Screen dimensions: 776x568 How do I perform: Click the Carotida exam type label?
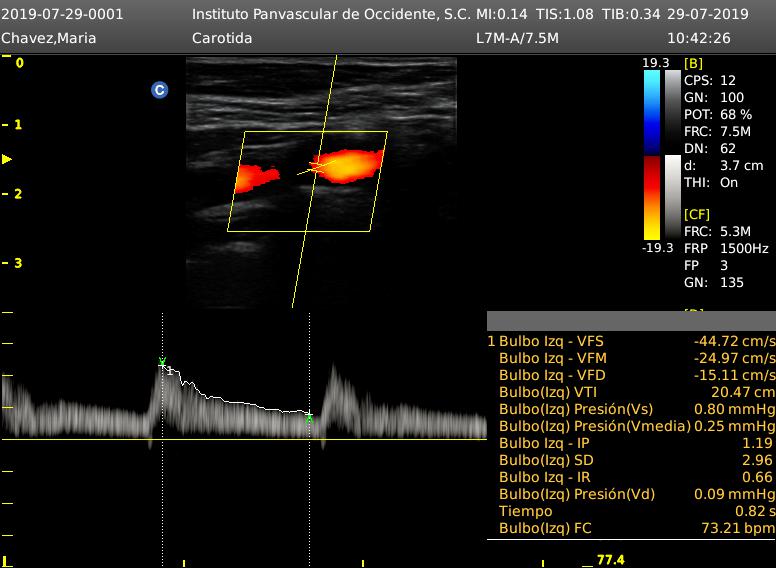pos(222,38)
